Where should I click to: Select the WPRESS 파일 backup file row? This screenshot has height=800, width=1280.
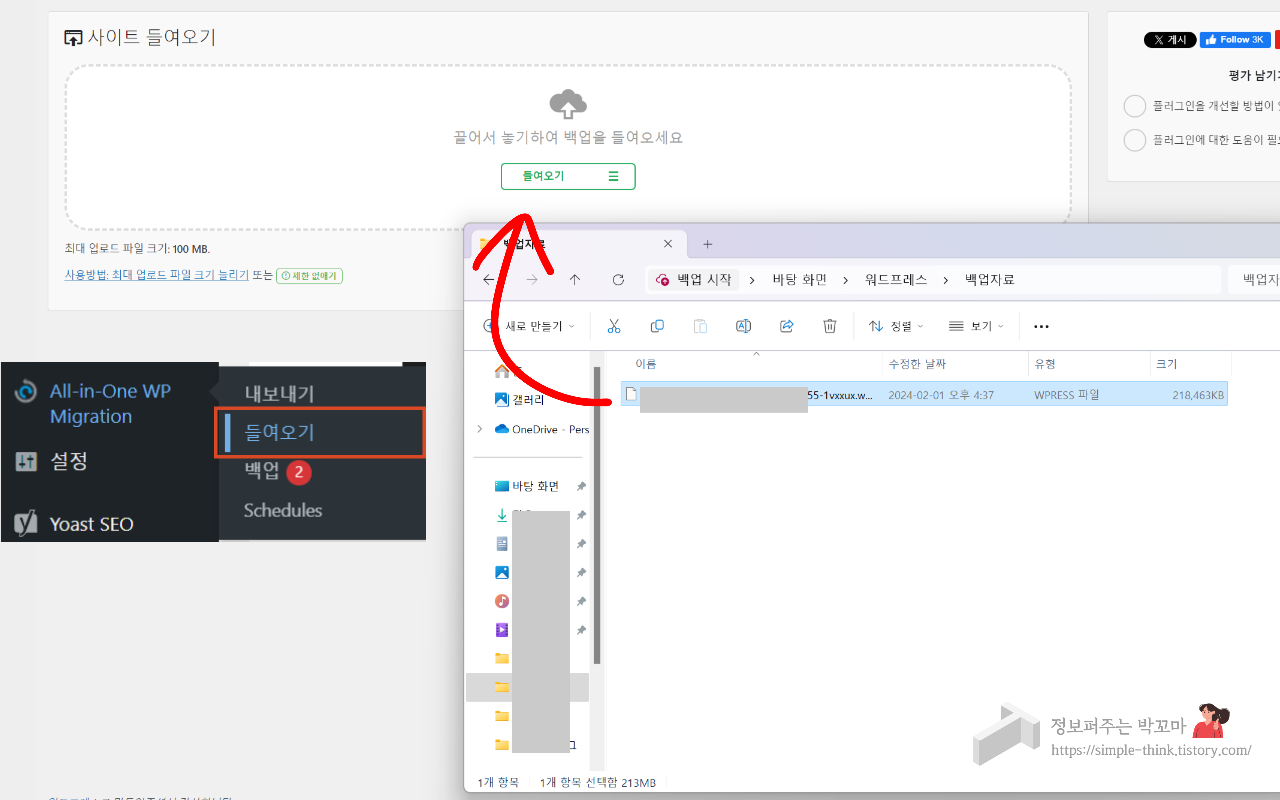pyautogui.click(x=924, y=394)
